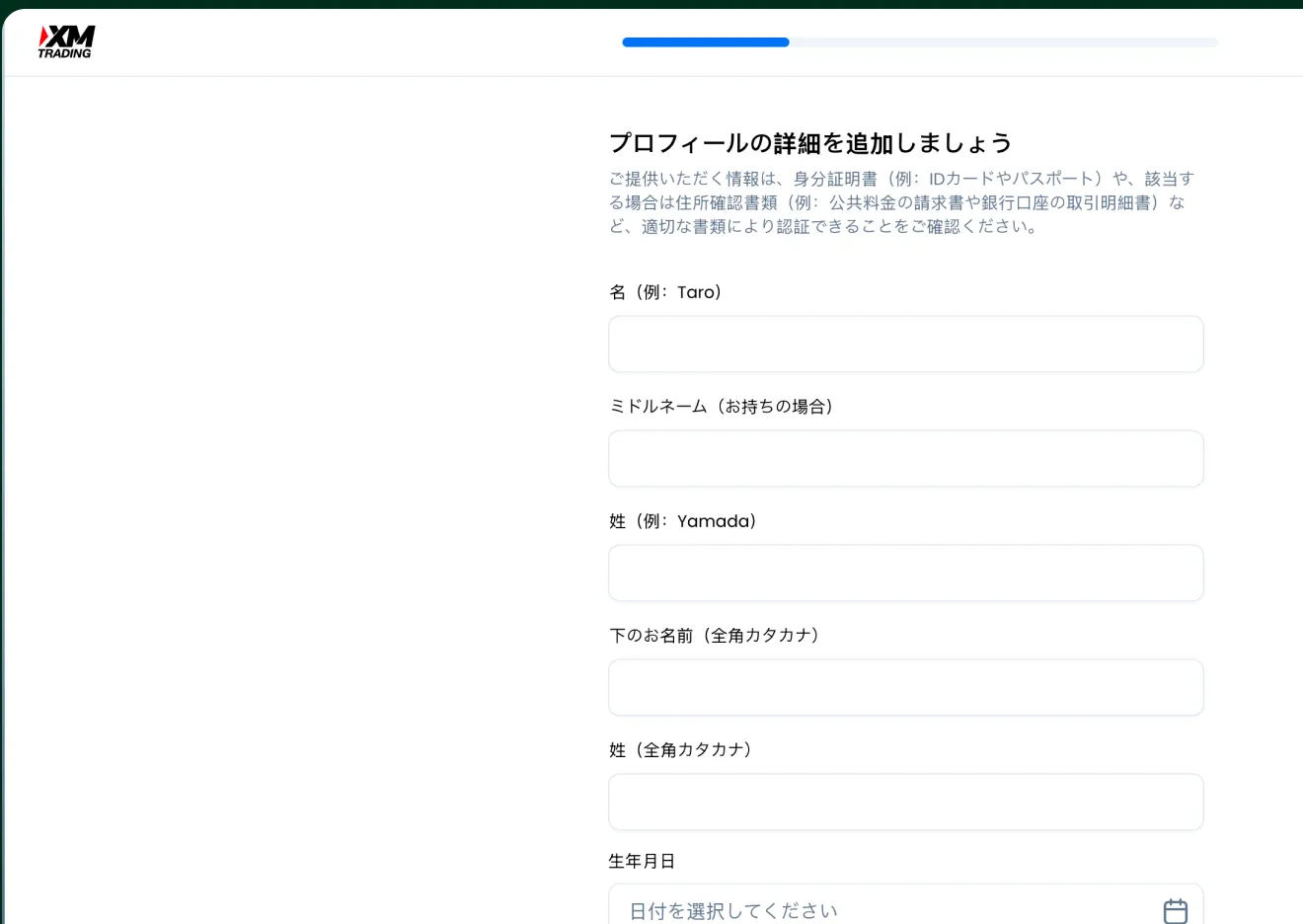The height and width of the screenshot is (924, 1303).
Task: Click the XM Trading logo
Action: pos(66,41)
